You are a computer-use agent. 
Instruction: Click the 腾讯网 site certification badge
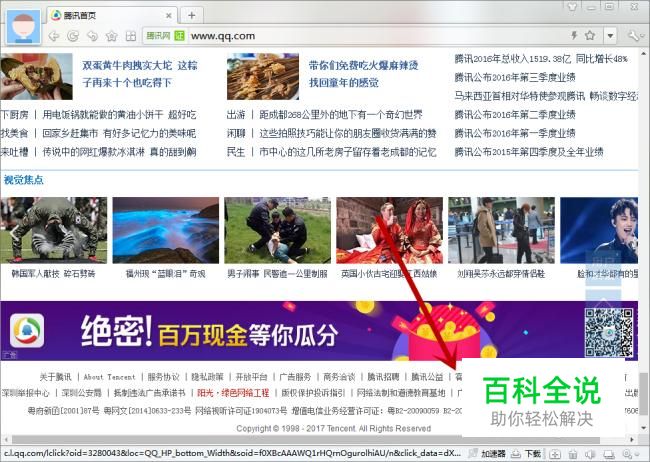(x=165, y=36)
